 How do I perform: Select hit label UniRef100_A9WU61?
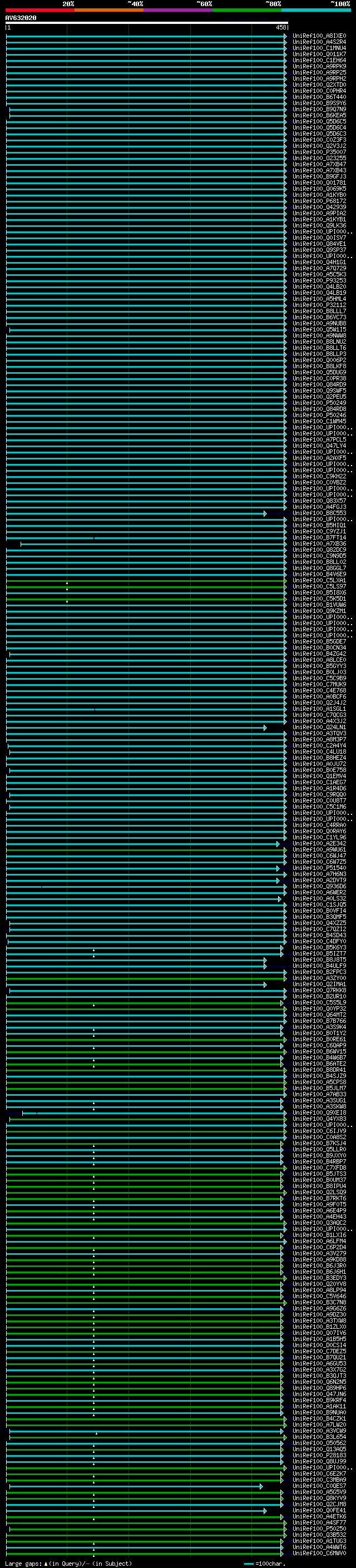point(319,850)
